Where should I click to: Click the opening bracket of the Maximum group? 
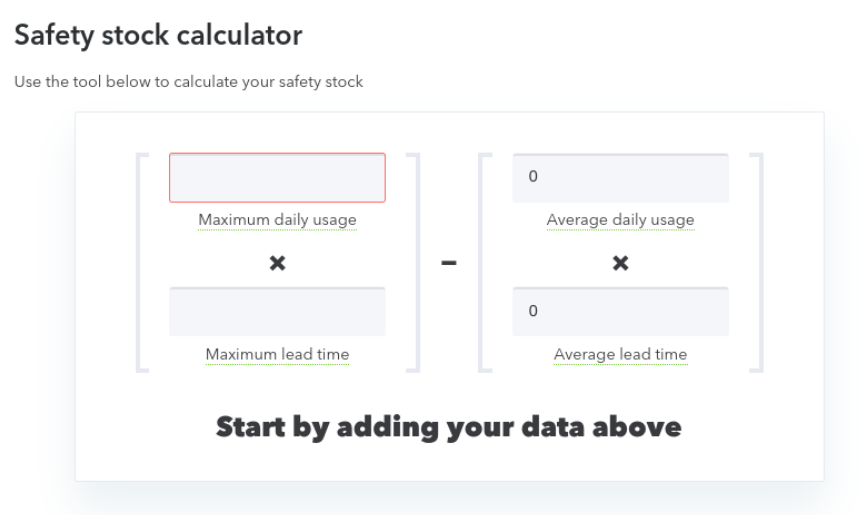click(141, 263)
